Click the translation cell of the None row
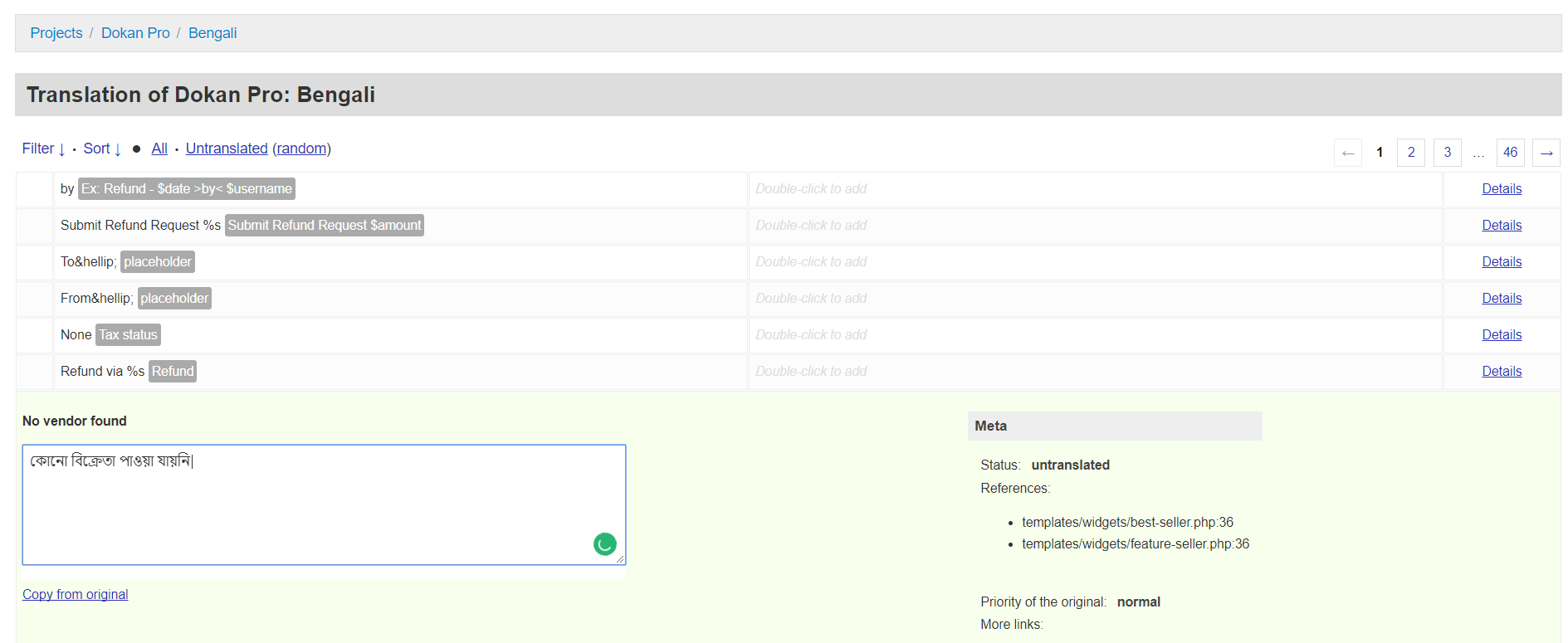This screenshot has width=1568, height=643. tap(1095, 335)
